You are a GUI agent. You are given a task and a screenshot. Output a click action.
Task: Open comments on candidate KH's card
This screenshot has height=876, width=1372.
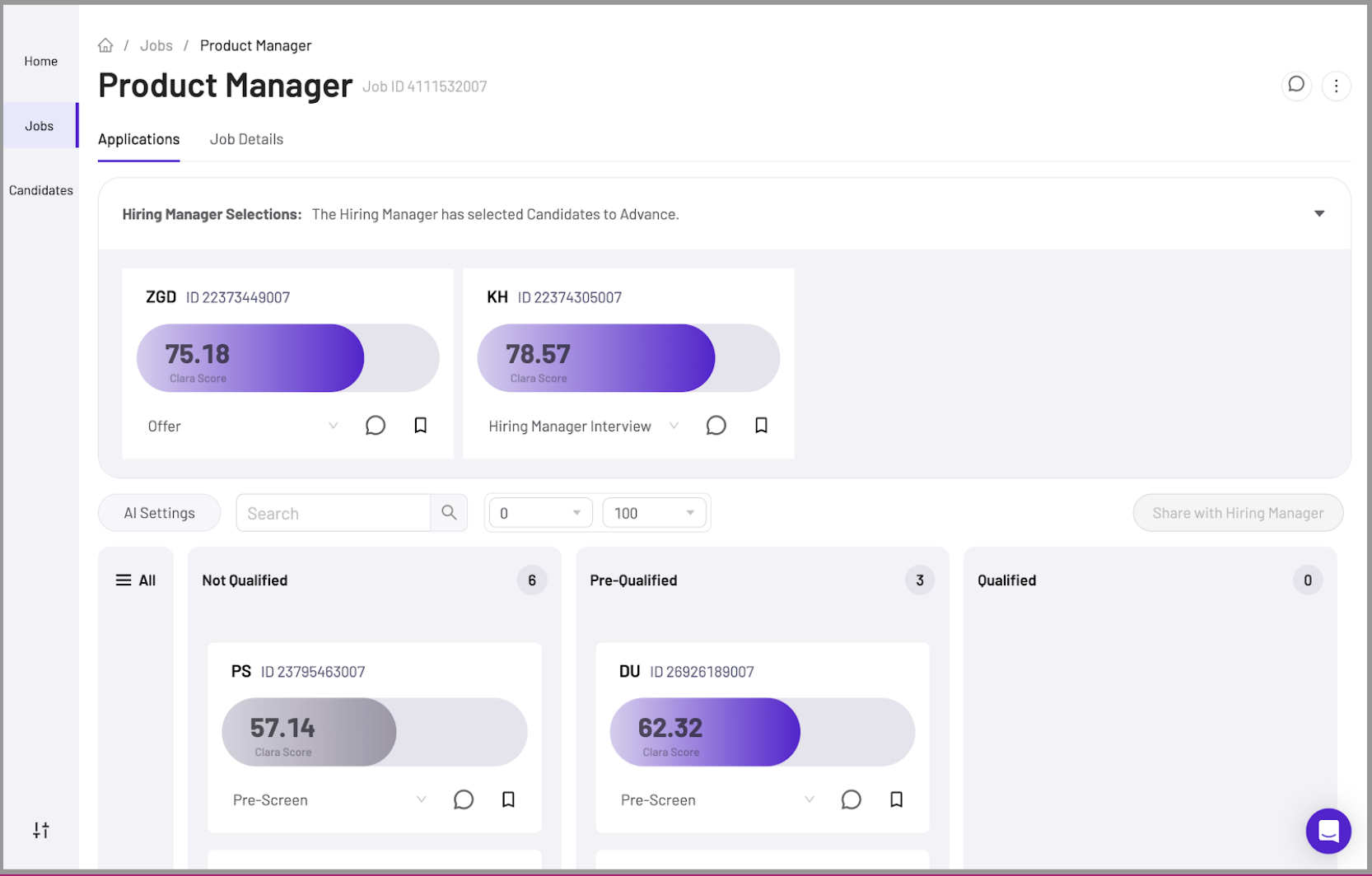(716, 426)
